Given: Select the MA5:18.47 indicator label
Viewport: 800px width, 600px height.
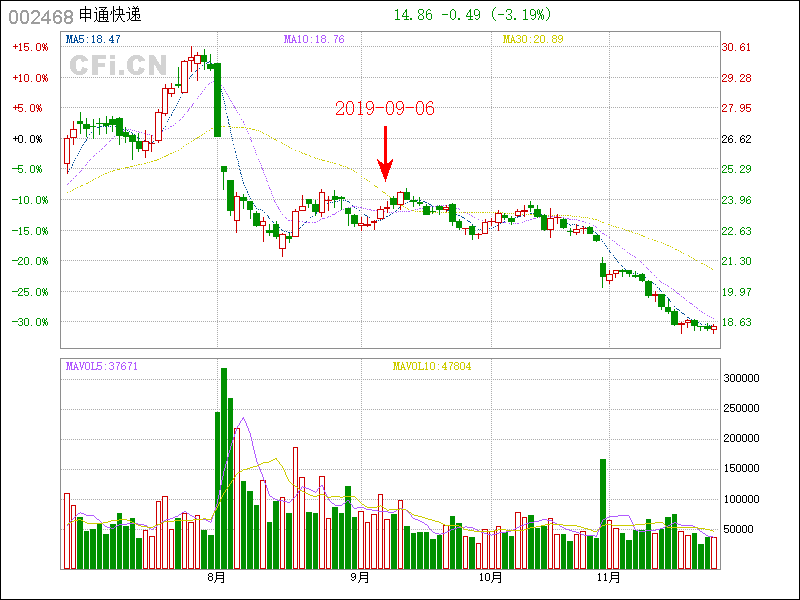Looking at the screenshot, I should pos(93,39).
